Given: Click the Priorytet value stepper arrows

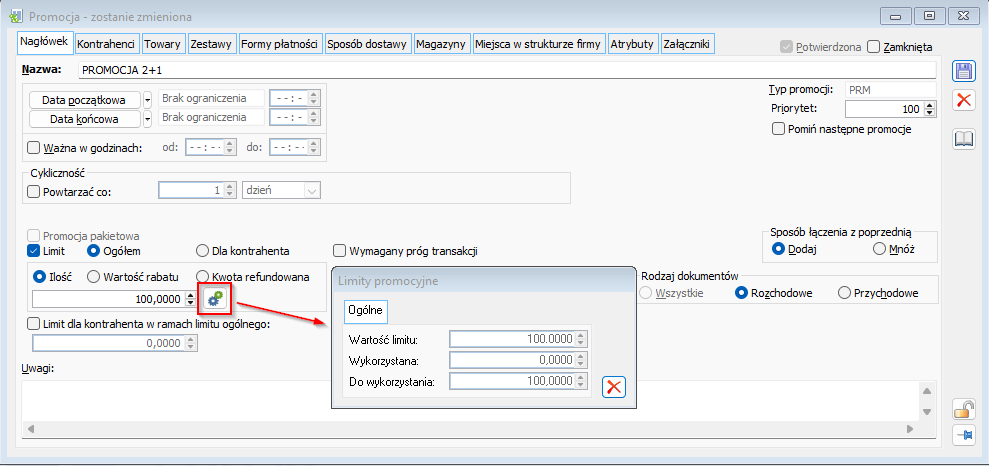Looking at the screenshot, I should point(930,109).
